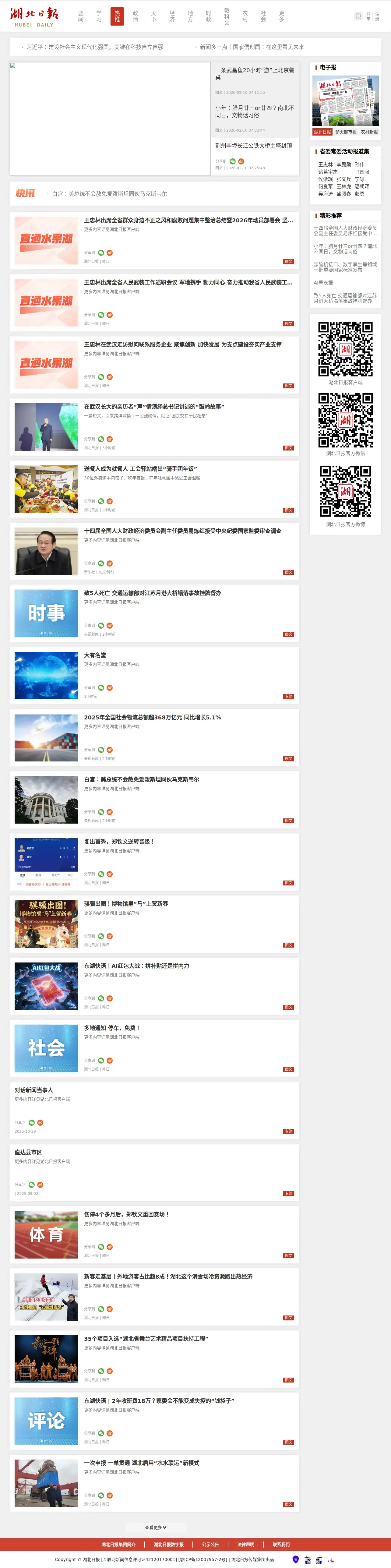Share 走访慰问联系服务企业 article via WeChat icon
Screen dimensions: 391x1568
[x=101, y=377]
